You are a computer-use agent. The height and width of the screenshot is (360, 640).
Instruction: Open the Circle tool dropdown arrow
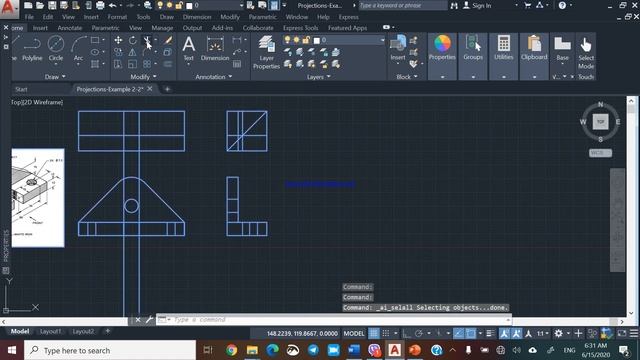click(x=56, y=64)
